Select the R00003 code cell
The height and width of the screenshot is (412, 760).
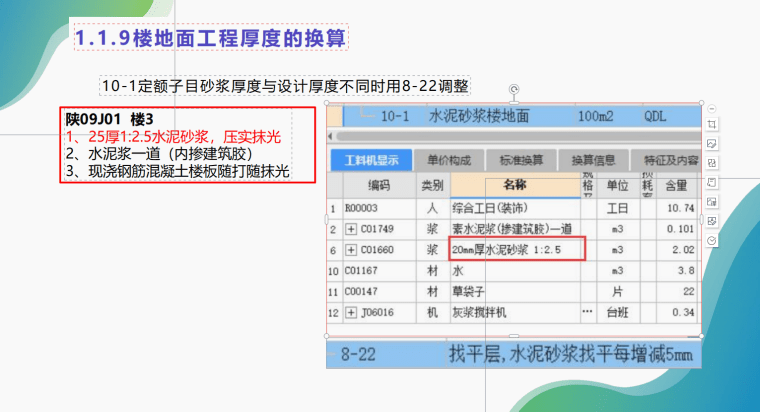click(x=379, y=208)
